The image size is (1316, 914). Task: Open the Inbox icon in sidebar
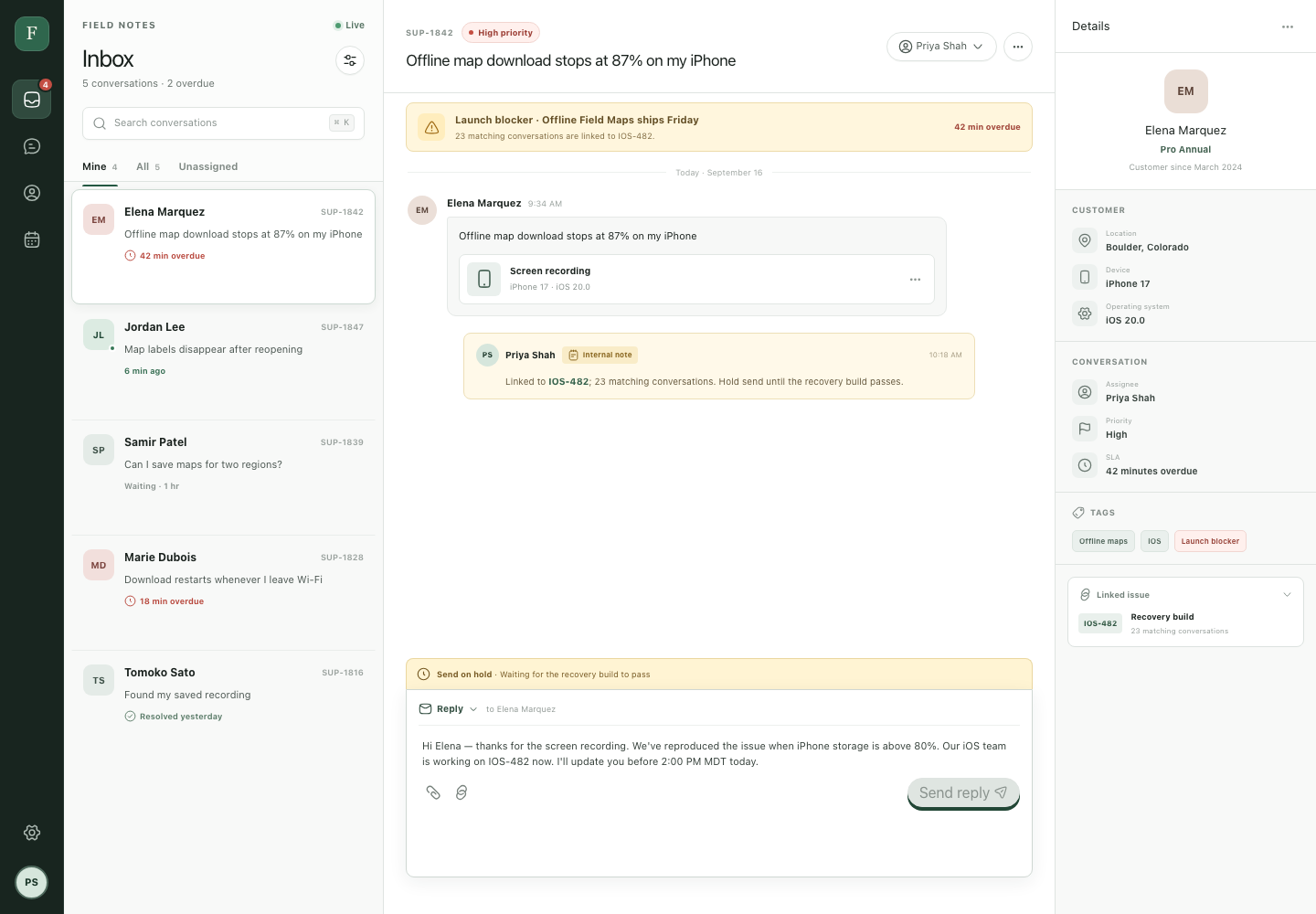(32, 99)
